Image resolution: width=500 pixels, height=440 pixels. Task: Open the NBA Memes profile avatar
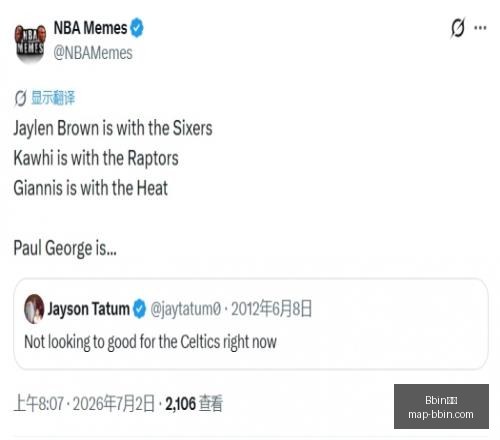pyautogui.click(x=30, y=43)
